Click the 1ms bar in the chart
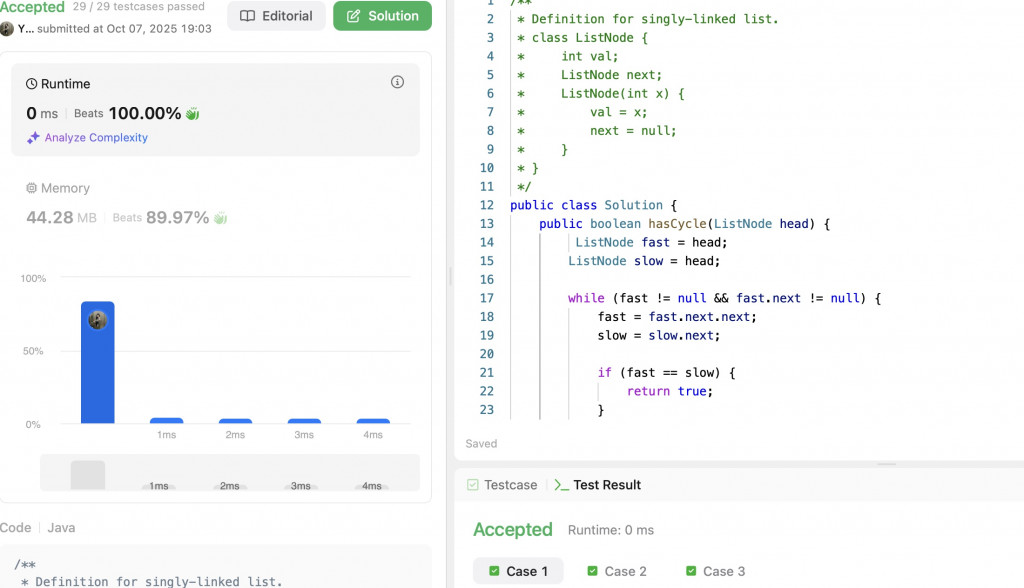Screen dimensions: 1024x588 pos(167,421)
